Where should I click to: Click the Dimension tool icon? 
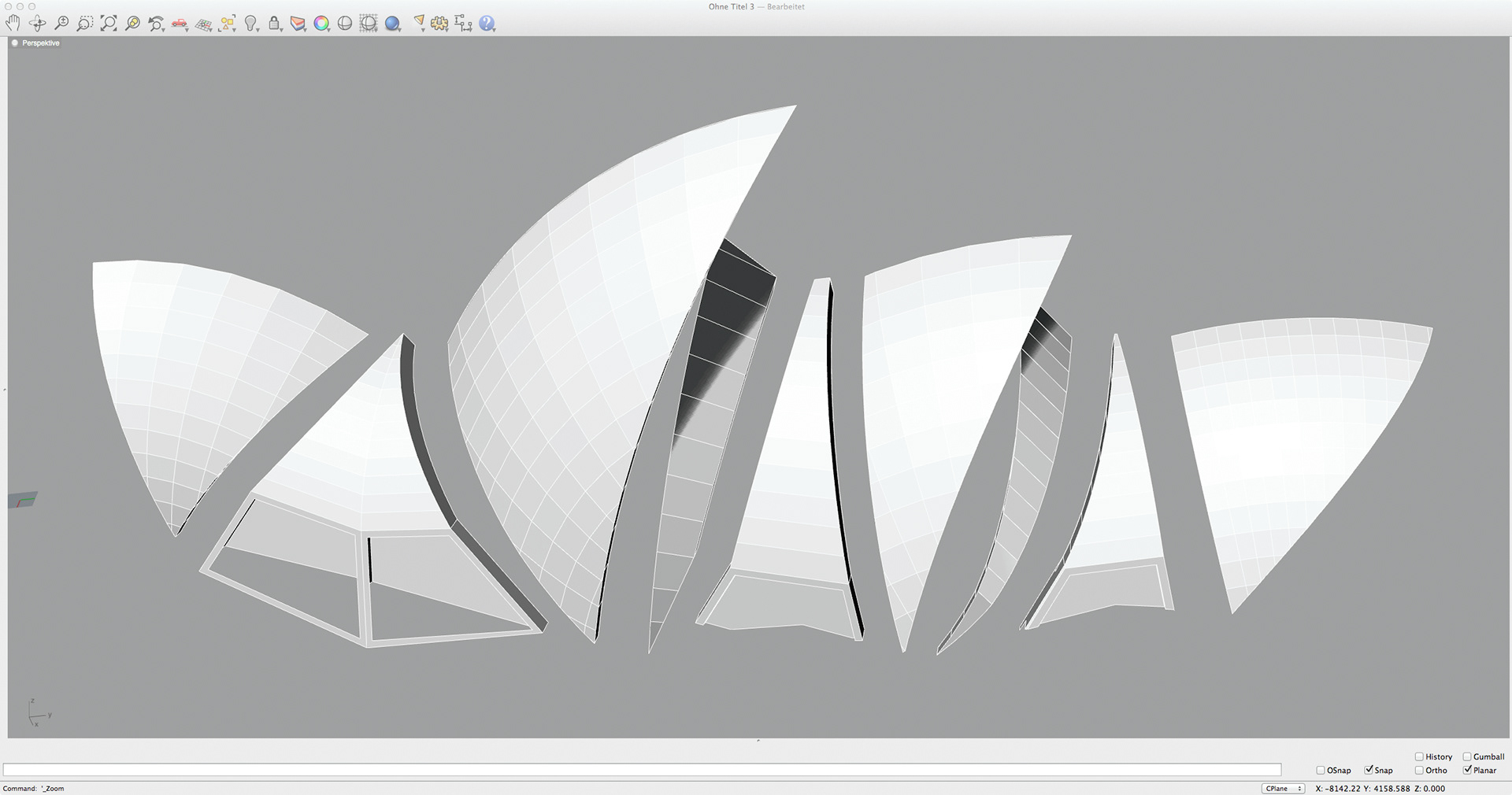463,24
